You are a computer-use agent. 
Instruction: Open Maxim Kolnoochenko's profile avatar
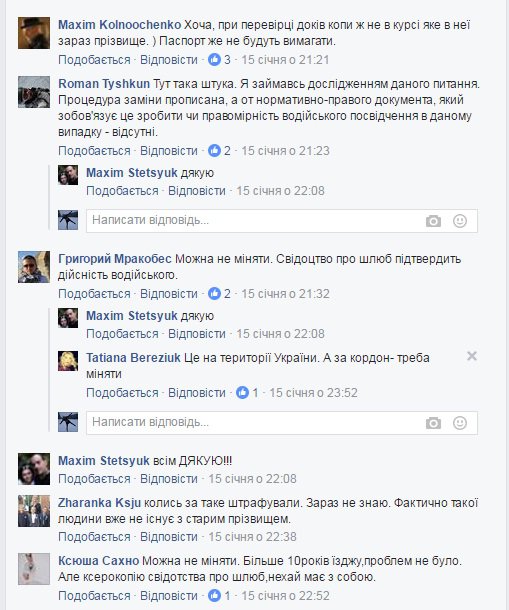coord(34,33)
